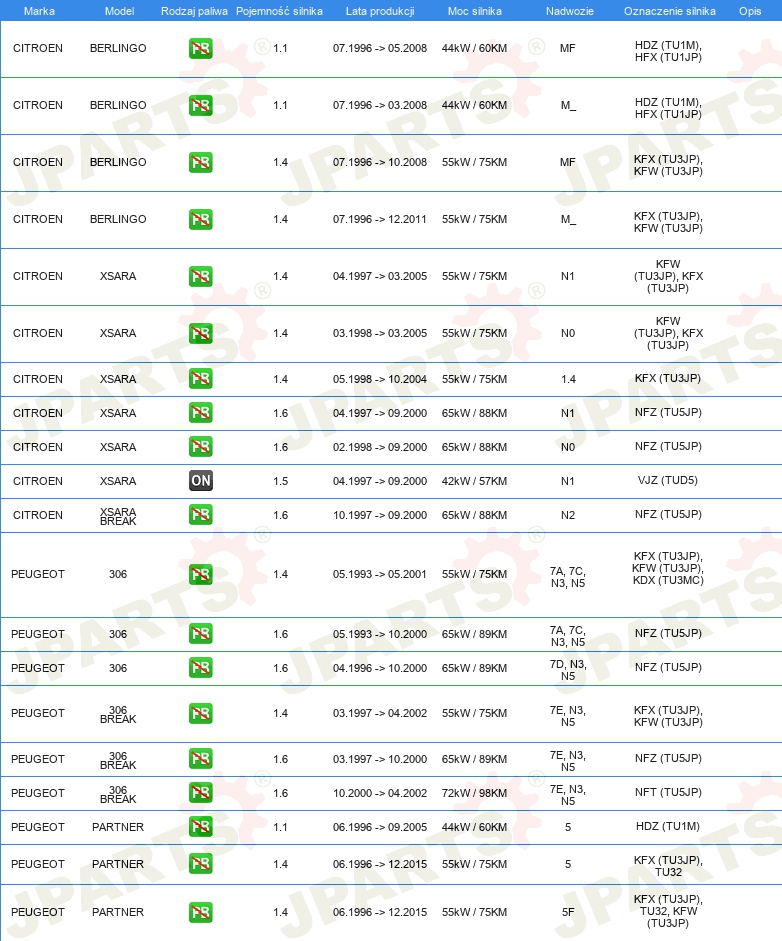782x941 pixels.
Task: Click the Lata produkcji column header
Action: point(380,11)
